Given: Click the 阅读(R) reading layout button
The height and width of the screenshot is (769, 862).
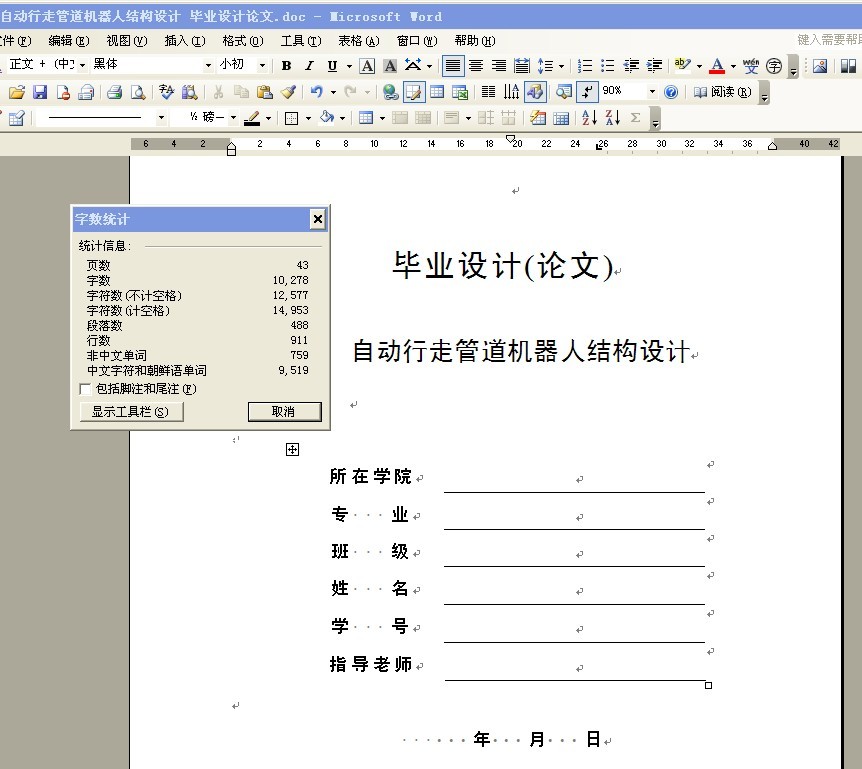Looking at the screenshot, I should (722, 92).
